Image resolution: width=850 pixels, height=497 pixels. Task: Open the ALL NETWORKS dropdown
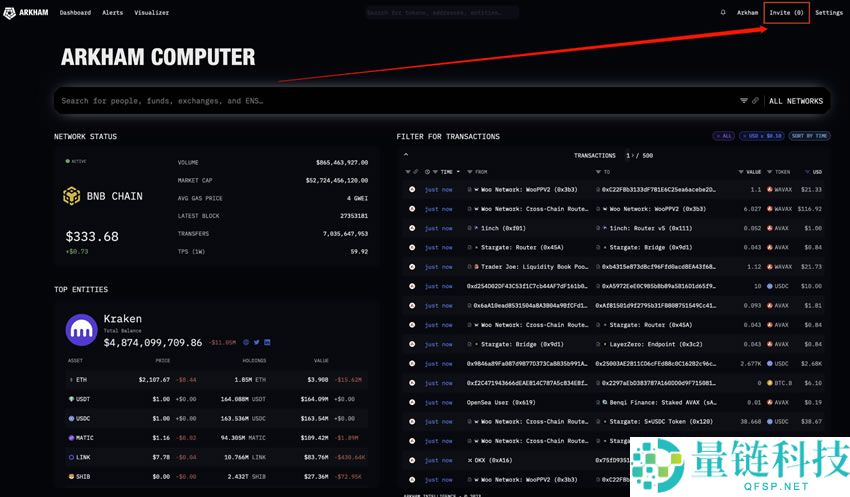pos(795,101)
